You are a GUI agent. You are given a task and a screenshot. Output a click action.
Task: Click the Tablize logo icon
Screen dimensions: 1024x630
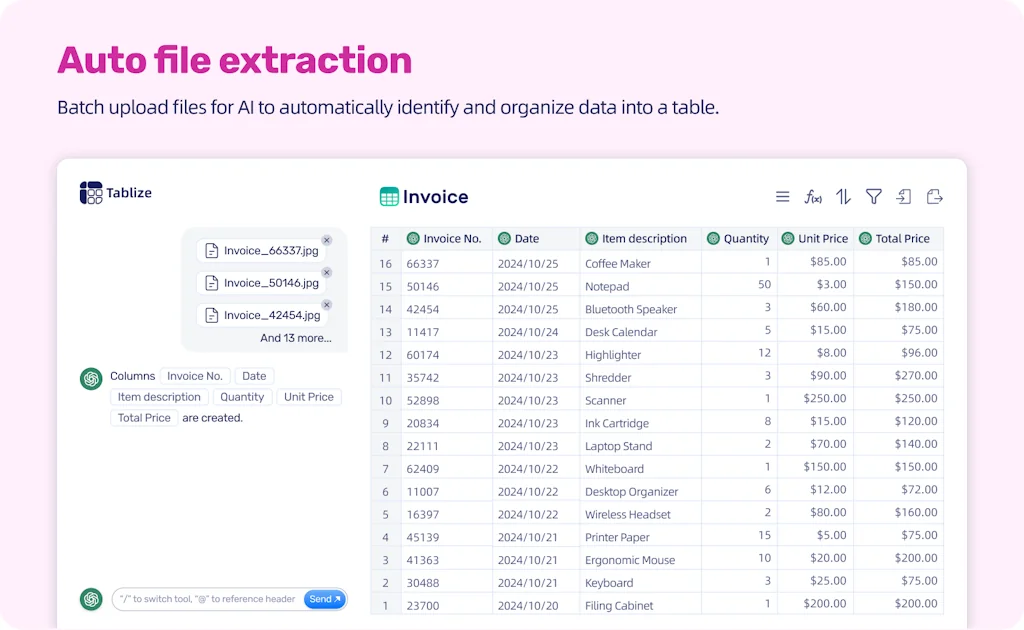pyautogui.click(x=91, y=193)
